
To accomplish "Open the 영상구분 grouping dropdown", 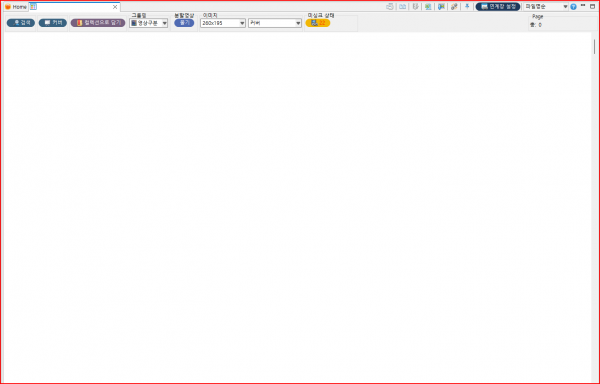I will coord(148,23).
